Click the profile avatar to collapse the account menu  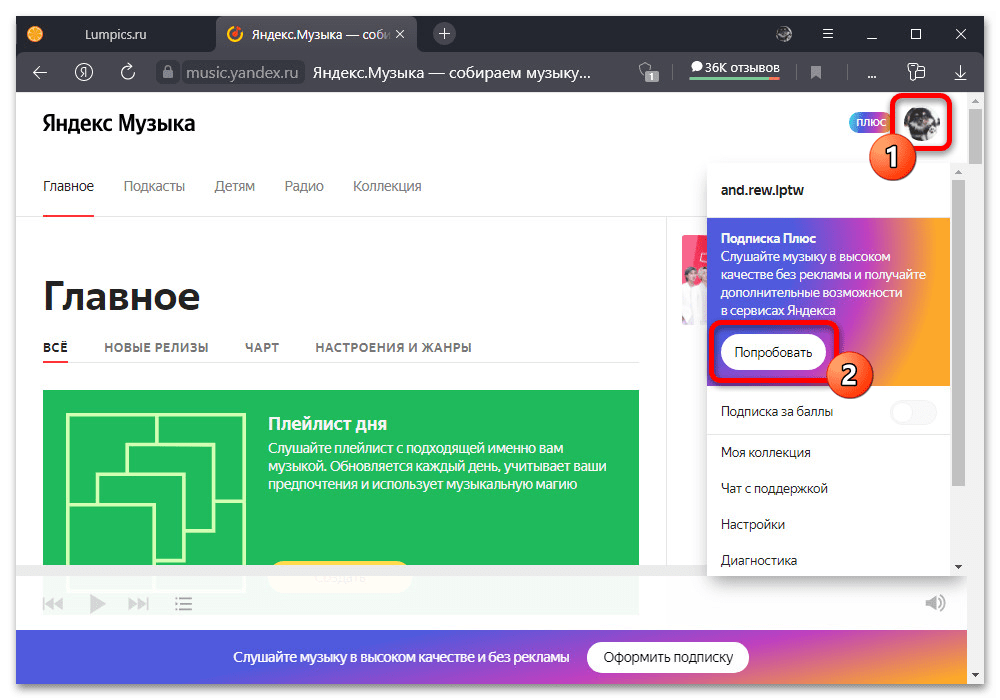click(x=921, y=122)
